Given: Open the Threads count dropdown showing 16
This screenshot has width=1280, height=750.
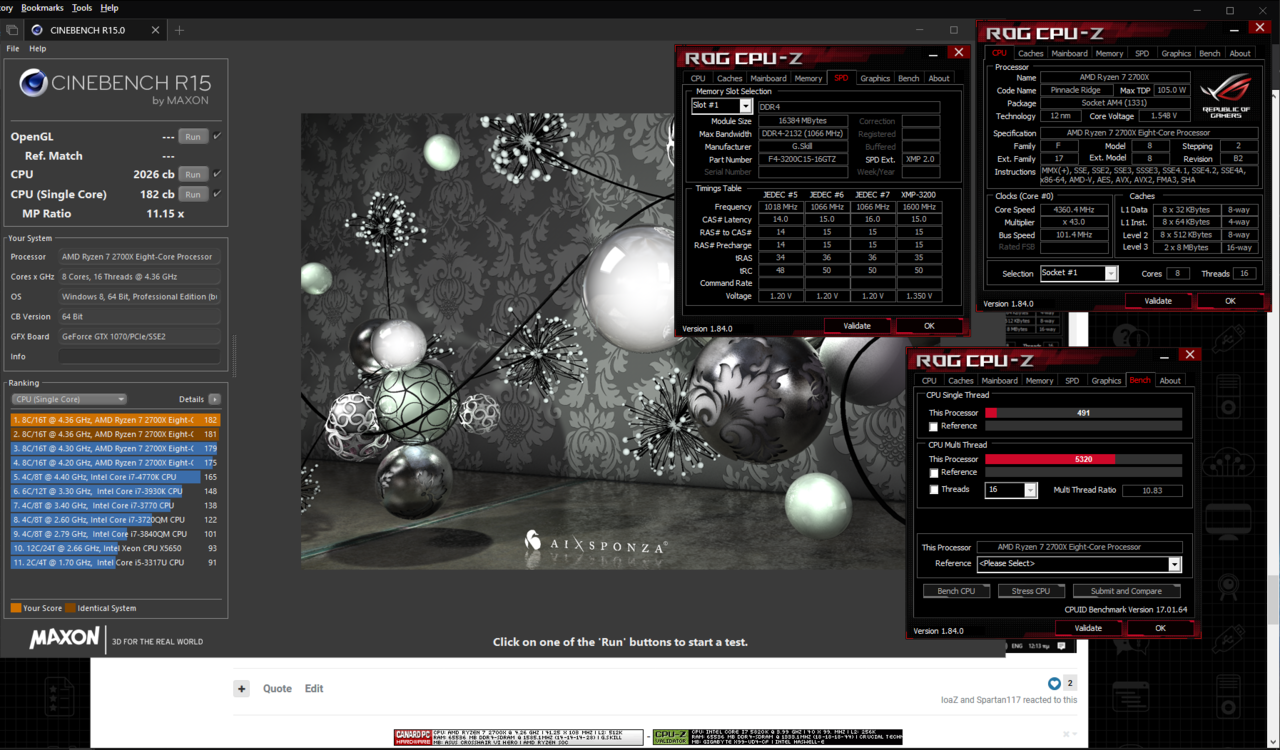Looking at the screenshot, I should point(1011,490).
